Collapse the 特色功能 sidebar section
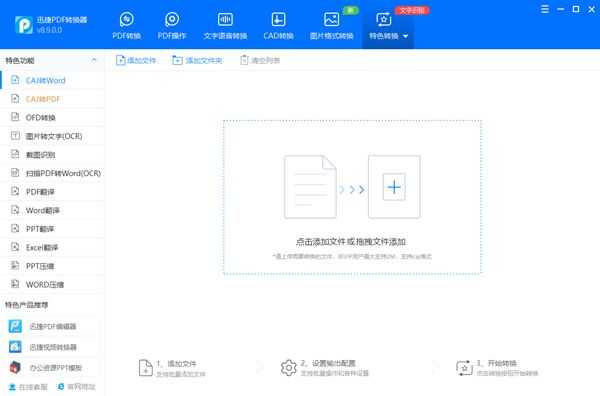Screen dimensions: 600x396 click(x=94, y=60)
